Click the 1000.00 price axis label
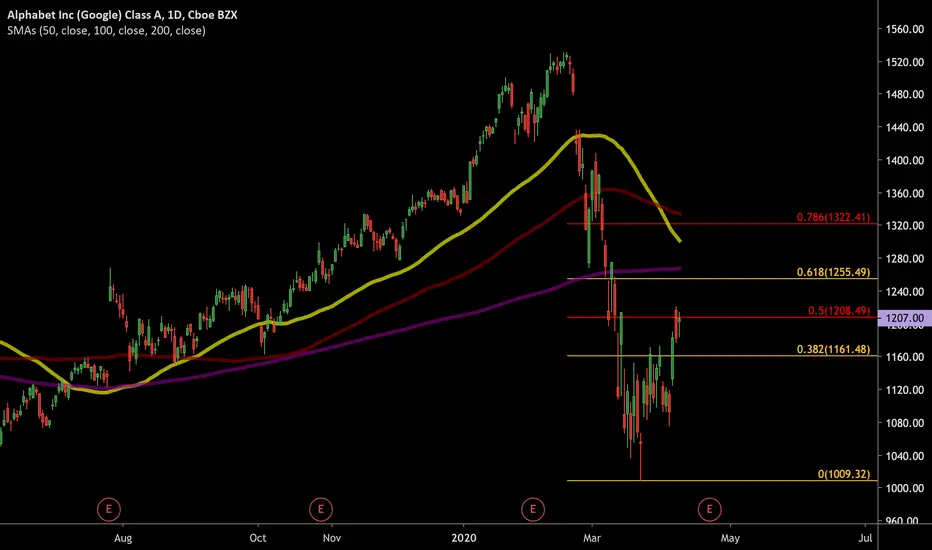932x550 pixels. (x=905, y=488)
